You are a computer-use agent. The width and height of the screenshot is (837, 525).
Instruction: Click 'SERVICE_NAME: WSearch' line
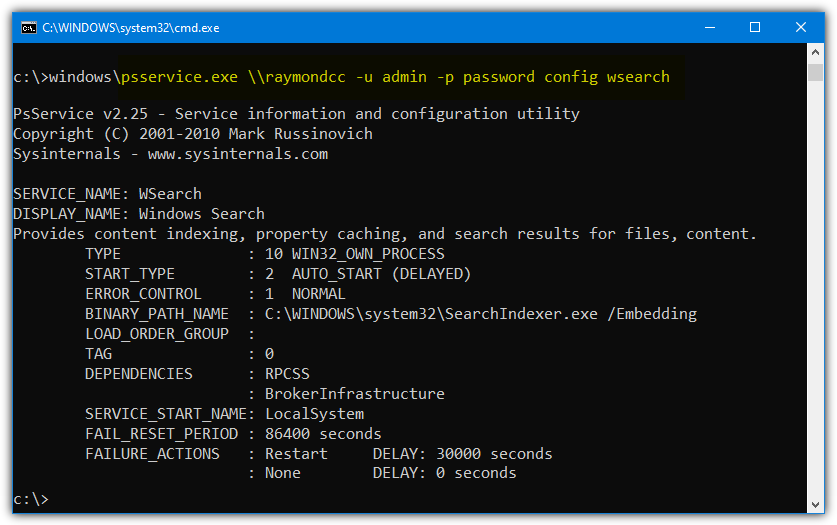tap(107, 194)
